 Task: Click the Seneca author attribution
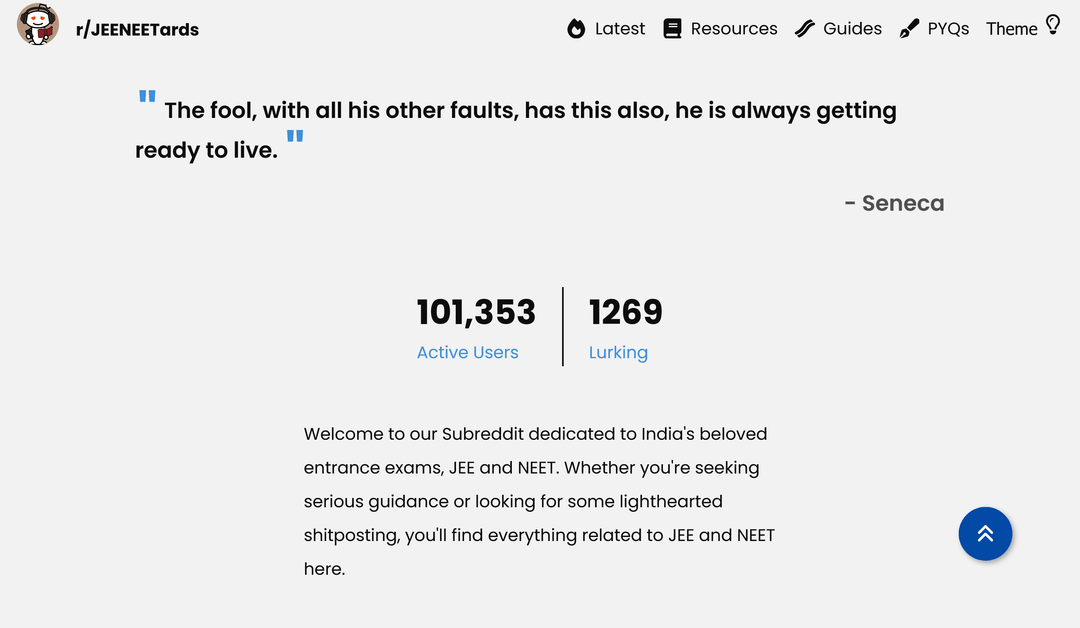coord(894,203)
